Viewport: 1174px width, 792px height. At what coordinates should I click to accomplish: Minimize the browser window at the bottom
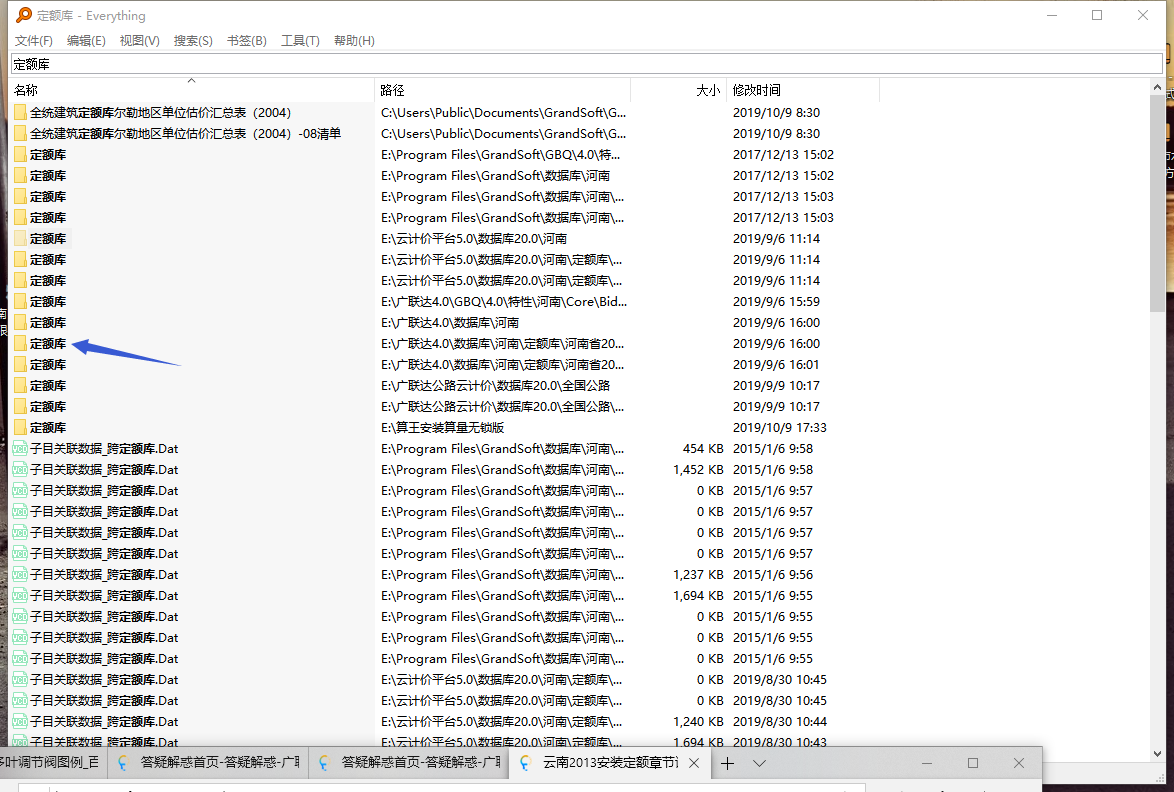[x=927, y=763]
